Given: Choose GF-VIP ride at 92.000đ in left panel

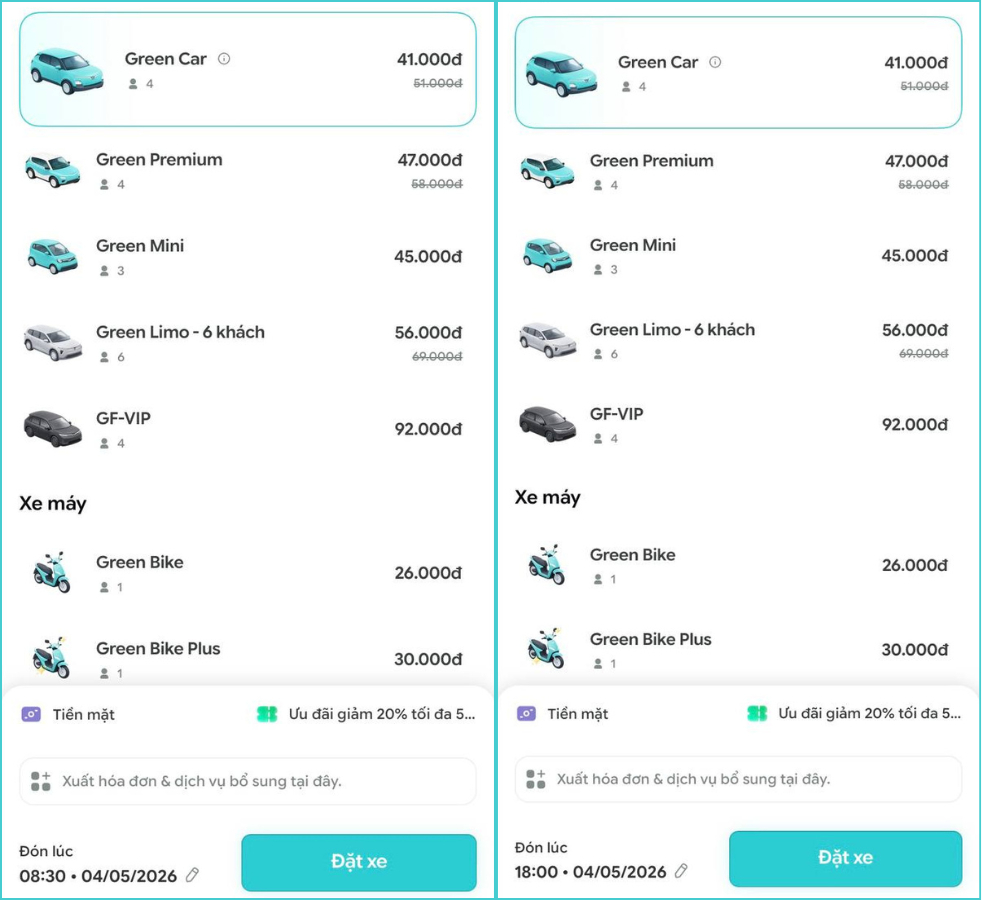Looking at the screenshot, I should (247, 430).
